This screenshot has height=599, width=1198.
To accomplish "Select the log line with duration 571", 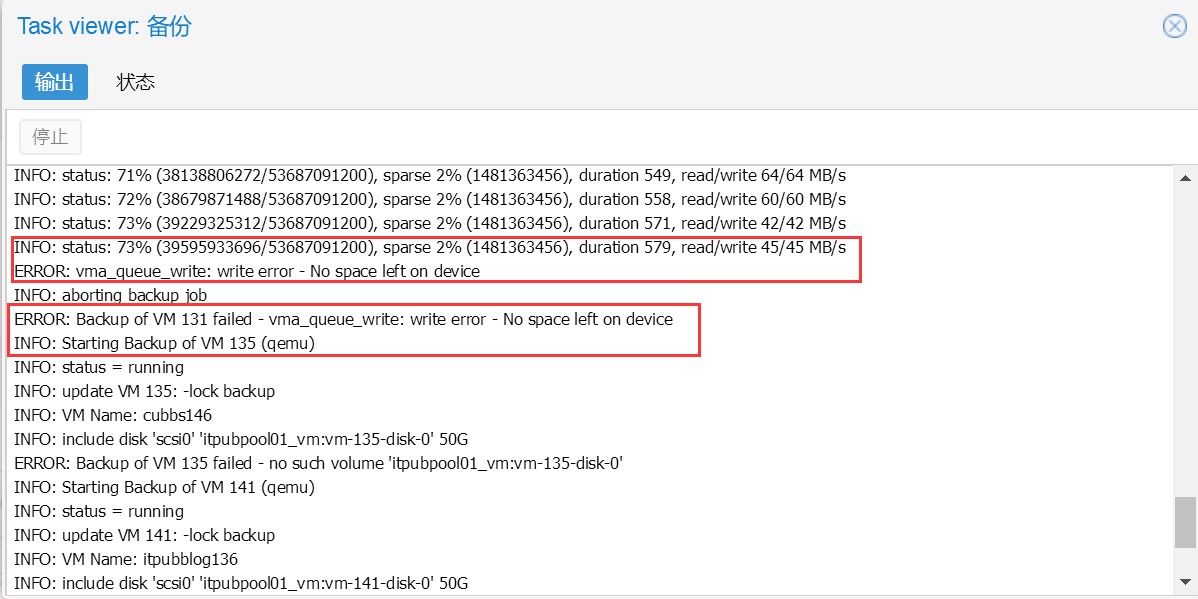I will coord(430,223).
